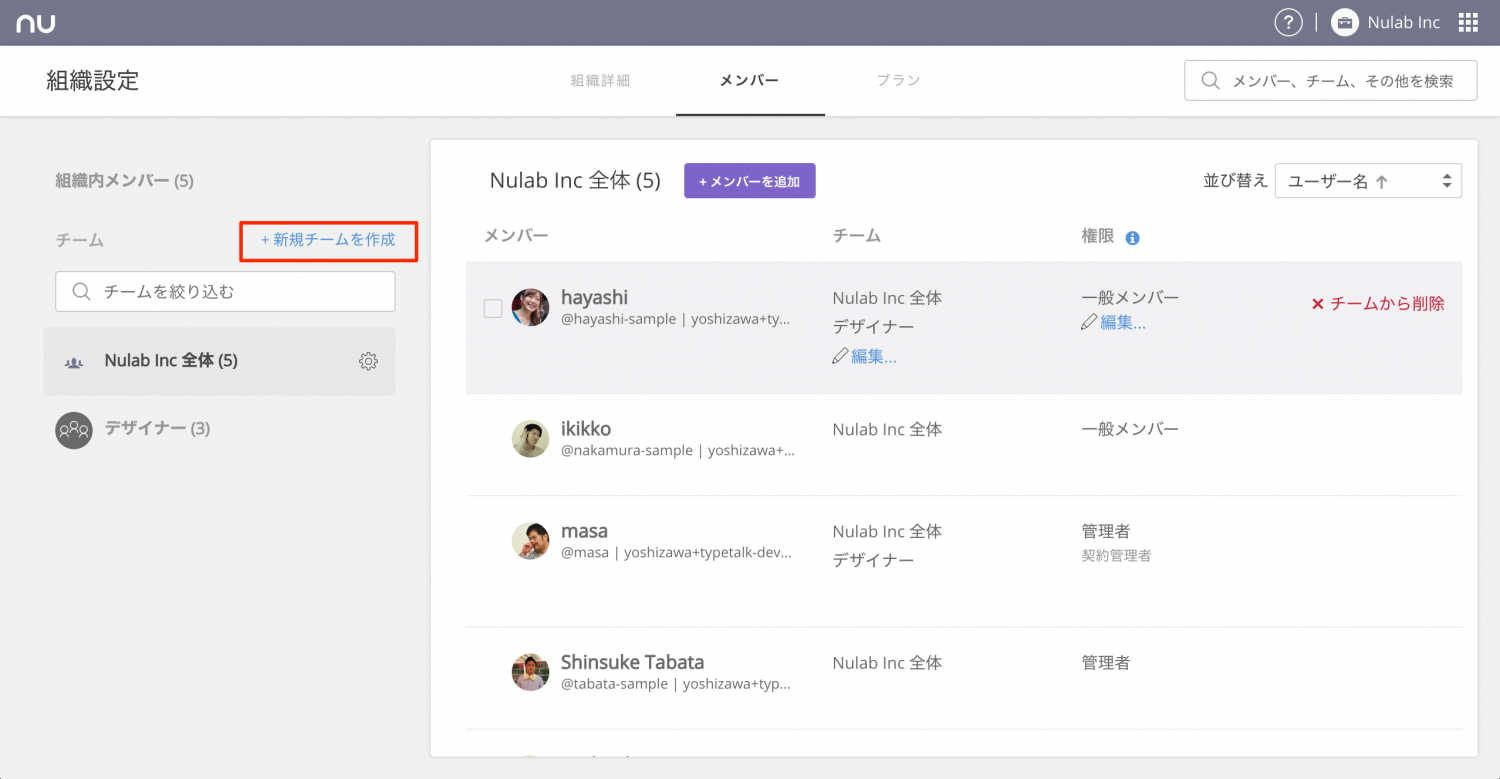Open the apps grid icon
The width and height of the screenshot is (1500, 779).
point(1468,23)
